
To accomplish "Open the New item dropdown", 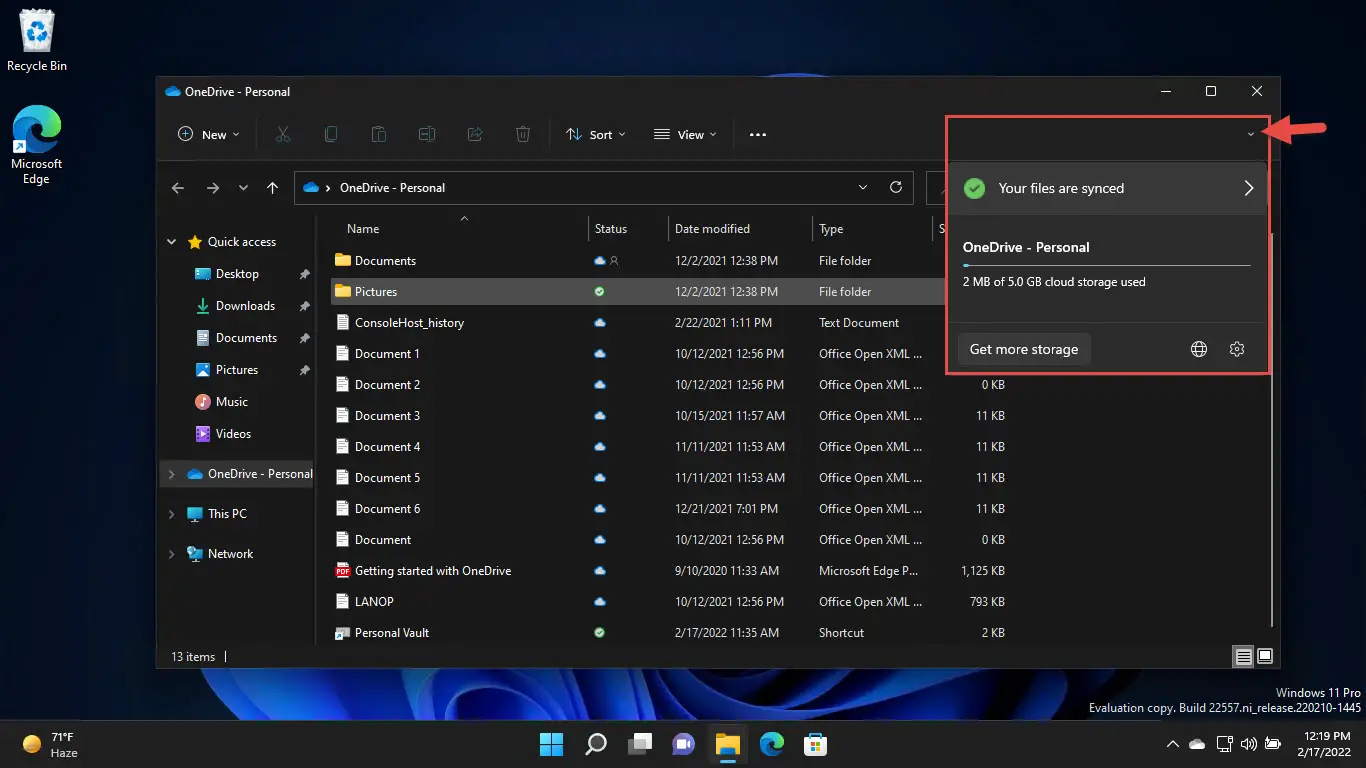I will 208,134.
